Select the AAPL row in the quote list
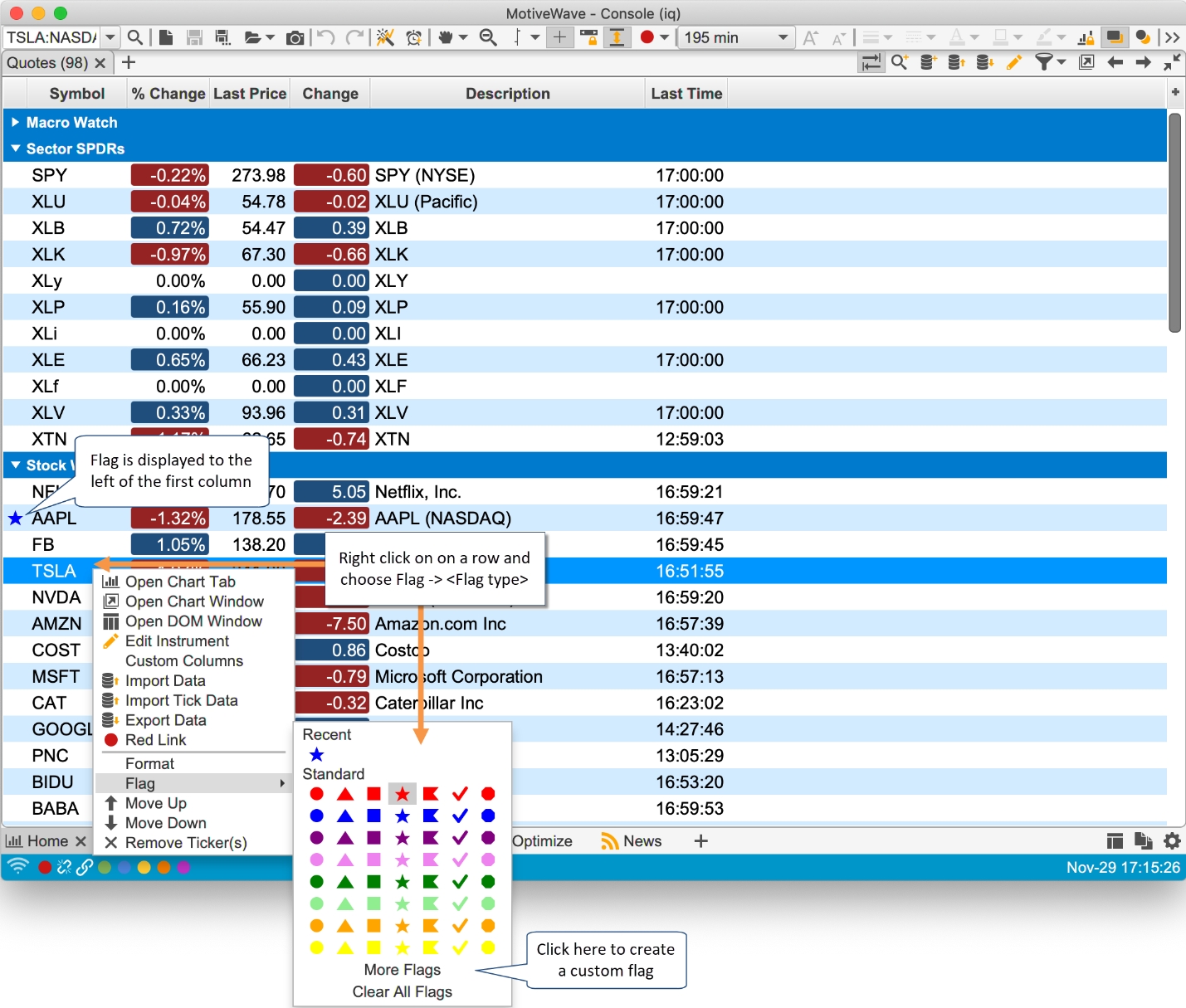This screenshot has width=1186, height=1008. [585, 519]
